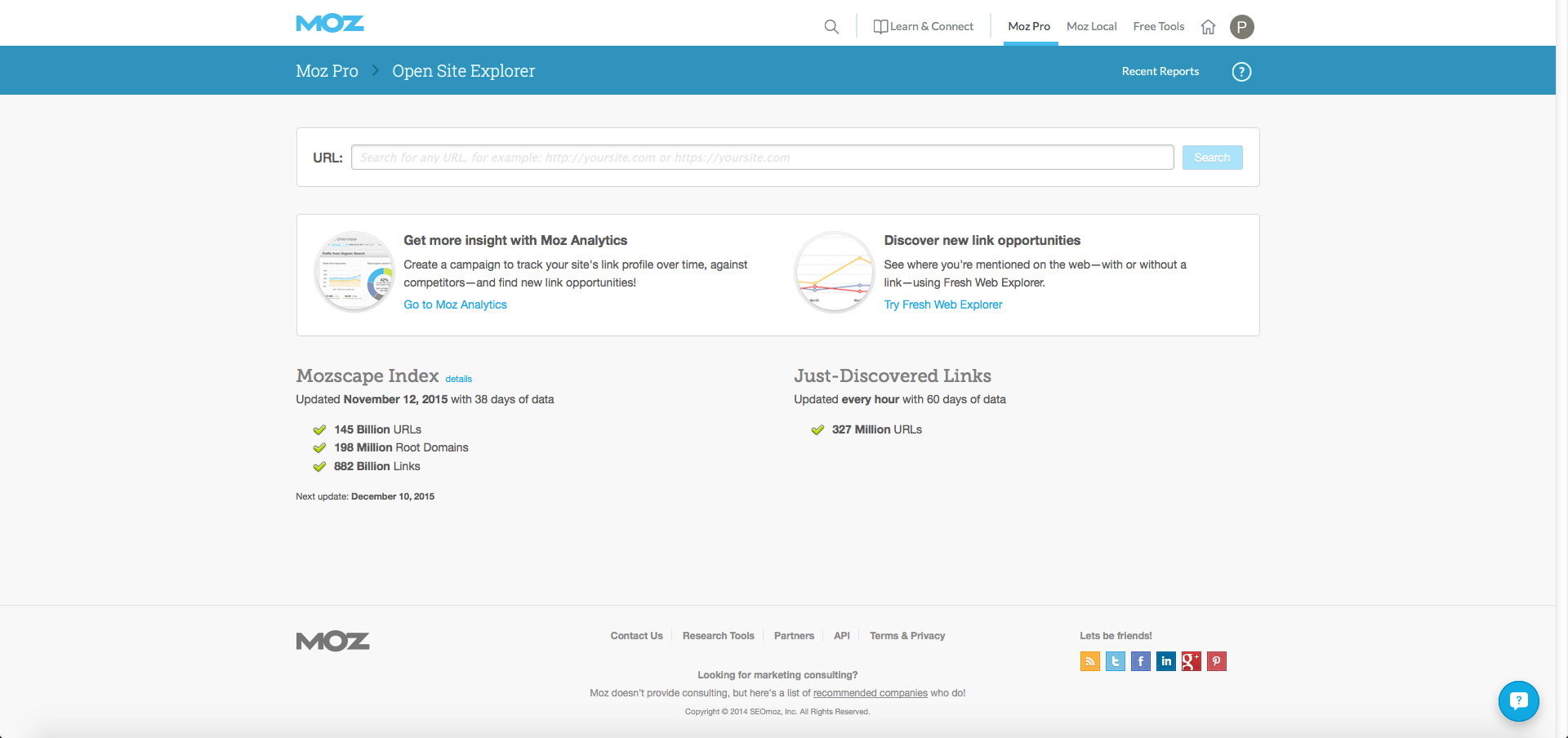Open Recent Reports
Image resolution: width=1568 pixels, height=738 pixels.
click(1160, 72)
